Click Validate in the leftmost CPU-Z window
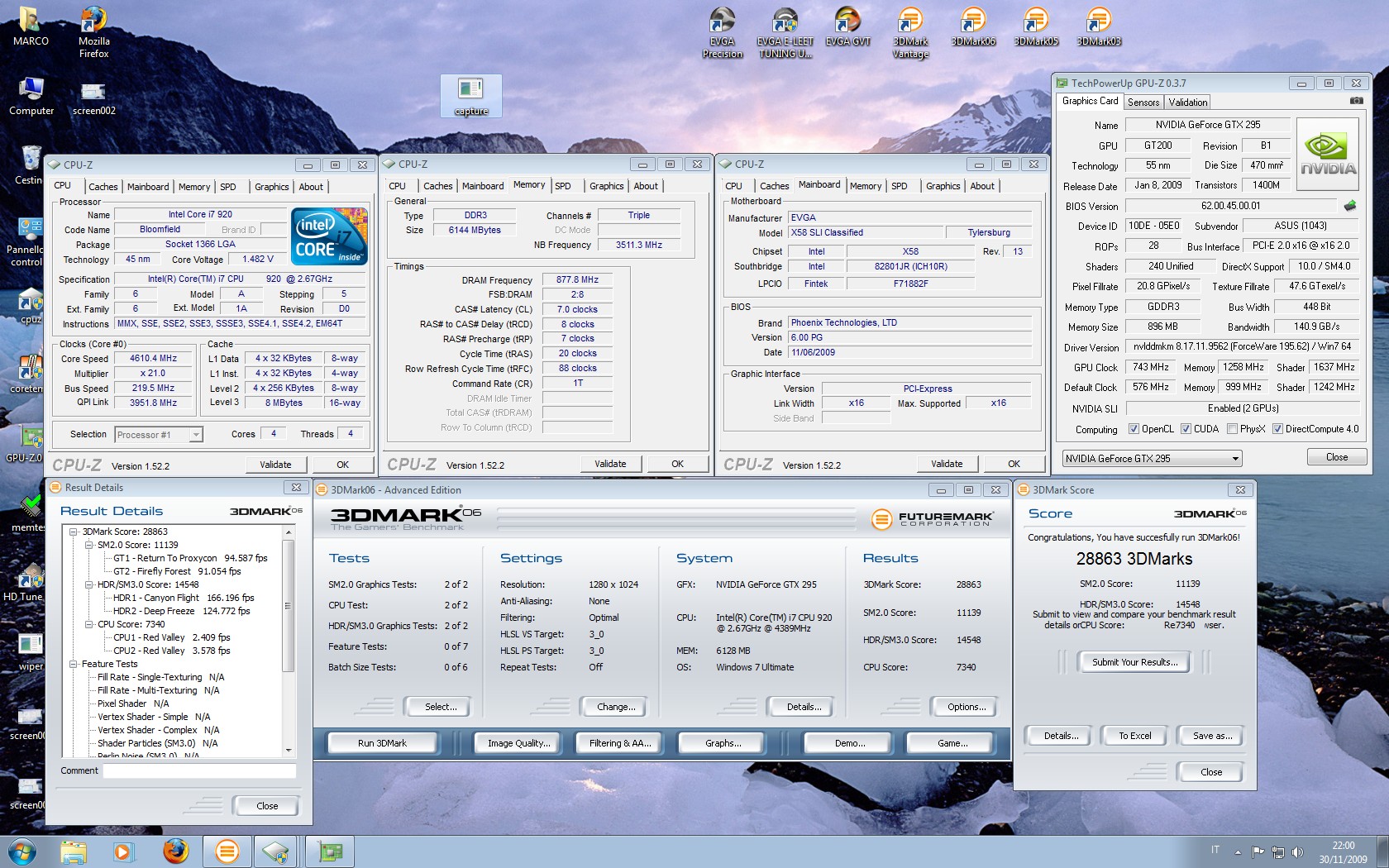 (x=275, y=465)
